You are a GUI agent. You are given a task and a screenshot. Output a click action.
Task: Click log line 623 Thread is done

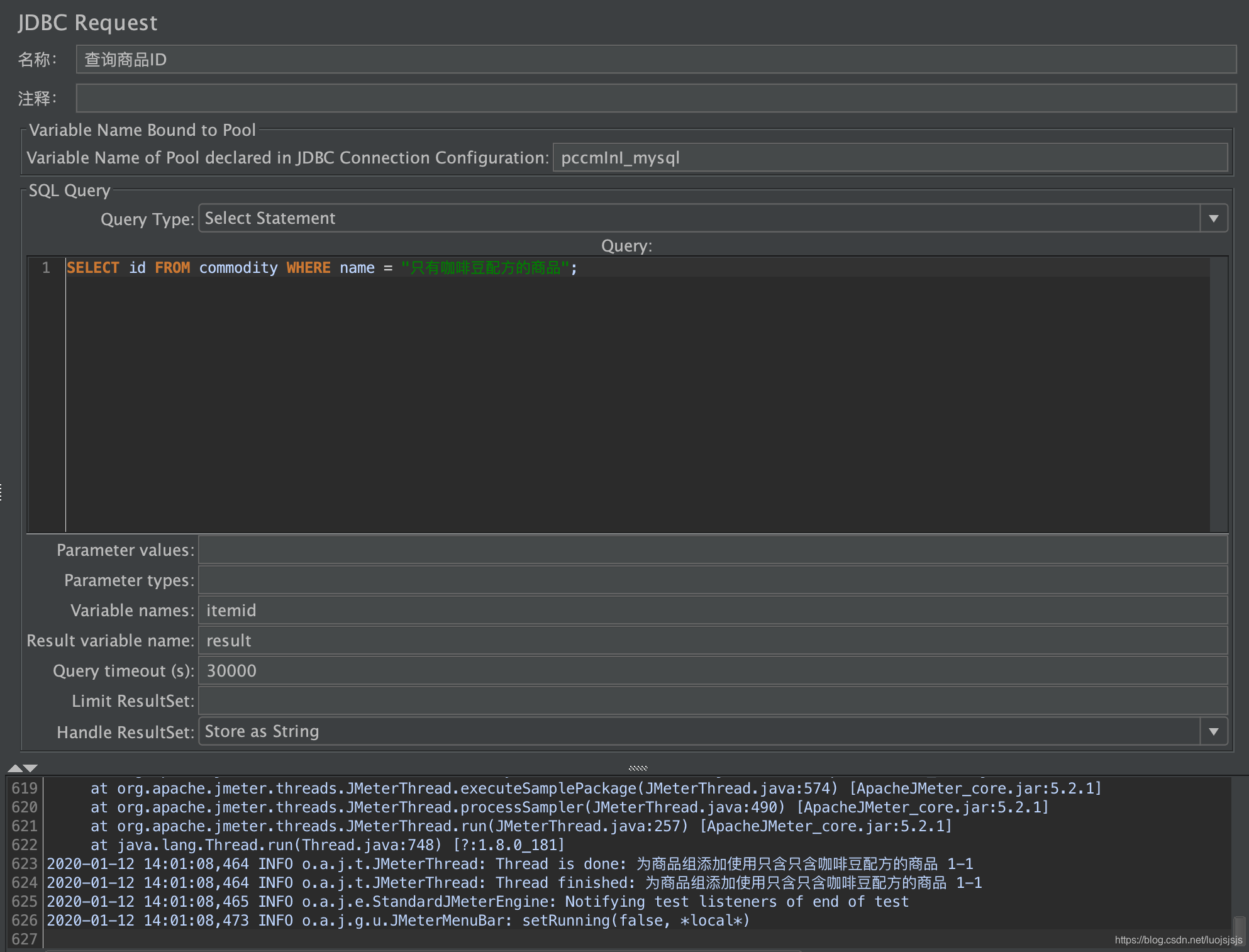pyautogui.click(x=510, y=864)
